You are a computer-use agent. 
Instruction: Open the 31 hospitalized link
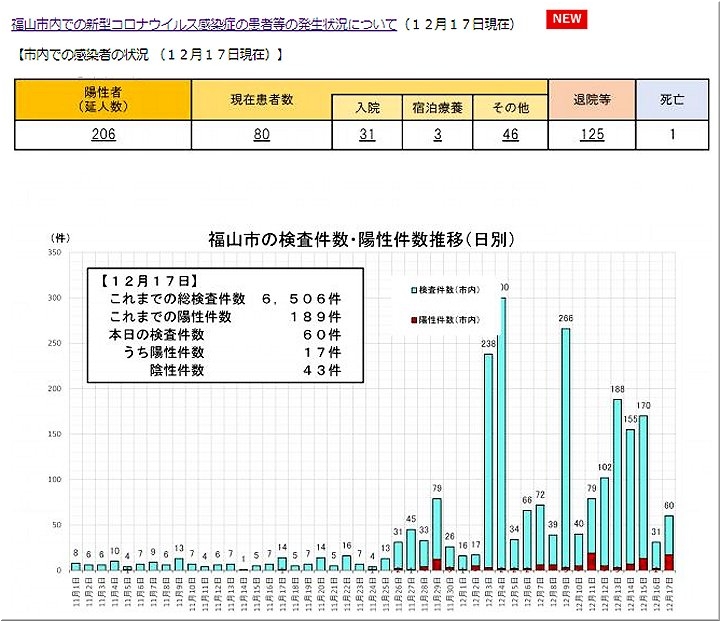pyautogui.click(x=367, y=135)
